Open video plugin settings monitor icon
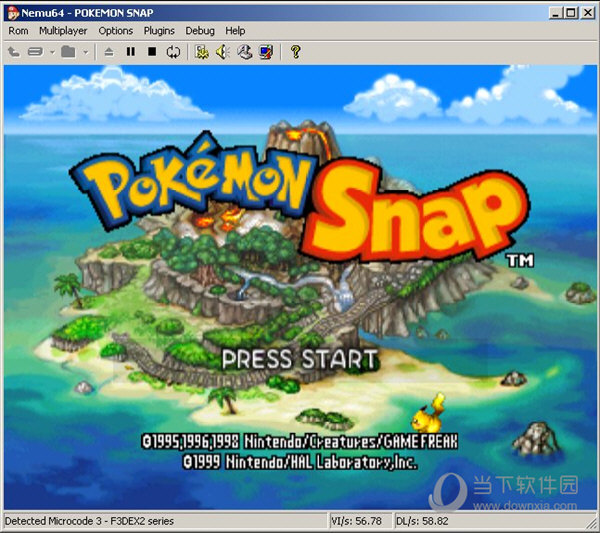Image resolution: width=600 pixels, height=533 pixels. 266,52
